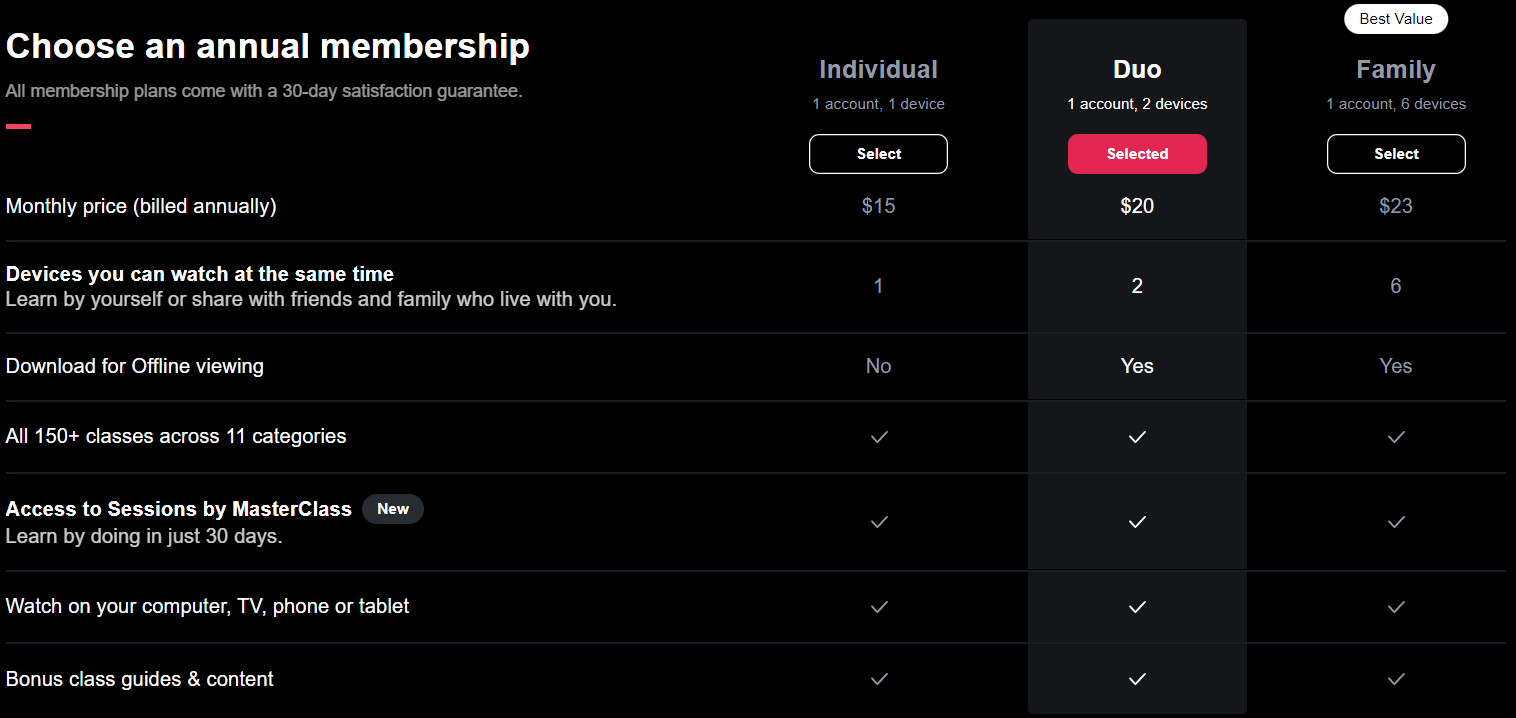Select the Family membership plan

pos(1396,154)
